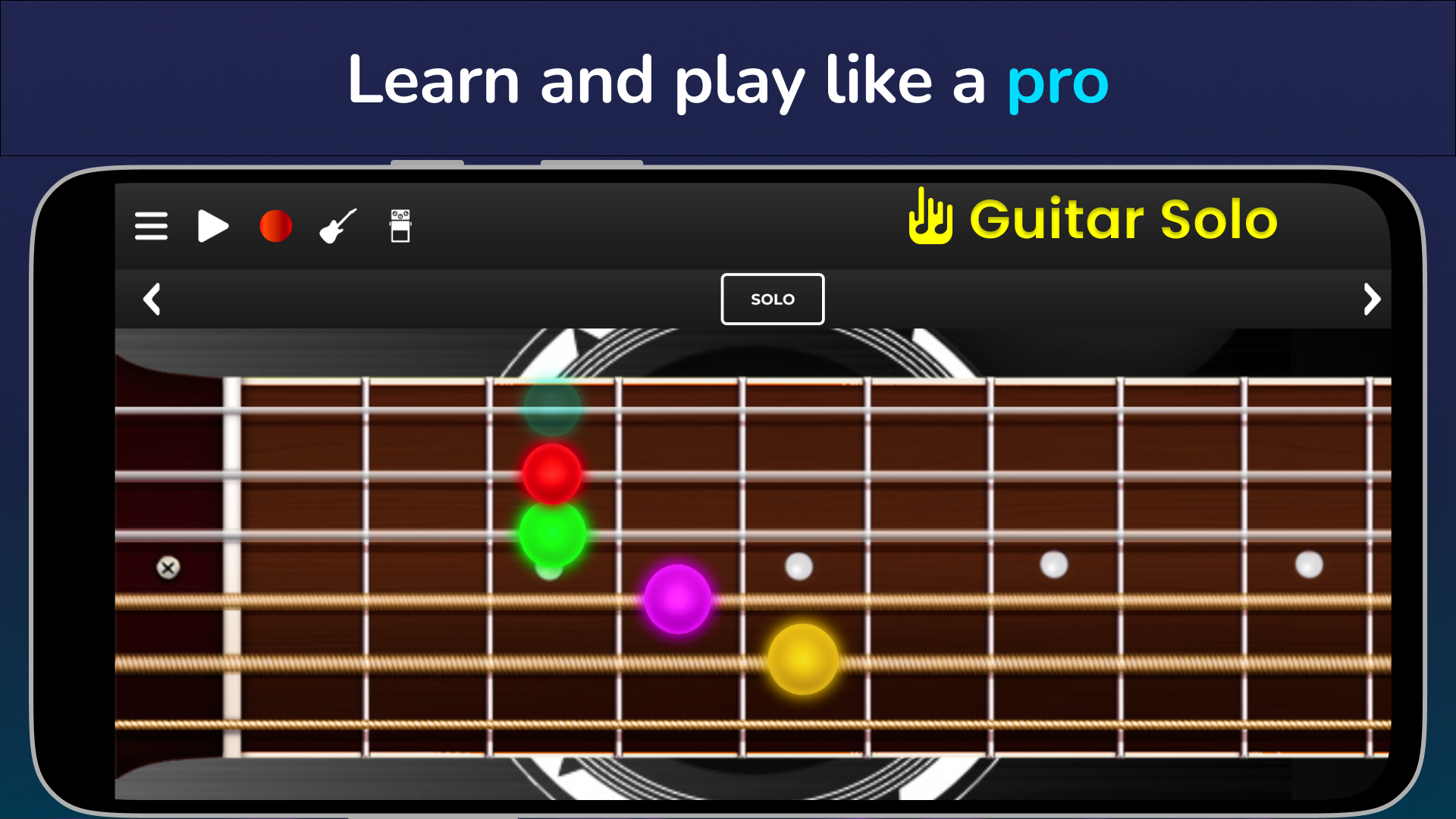The height and width of the screenshot is (819, 1456).
Task: Open the hamburger menu
Action: [151, 226]
